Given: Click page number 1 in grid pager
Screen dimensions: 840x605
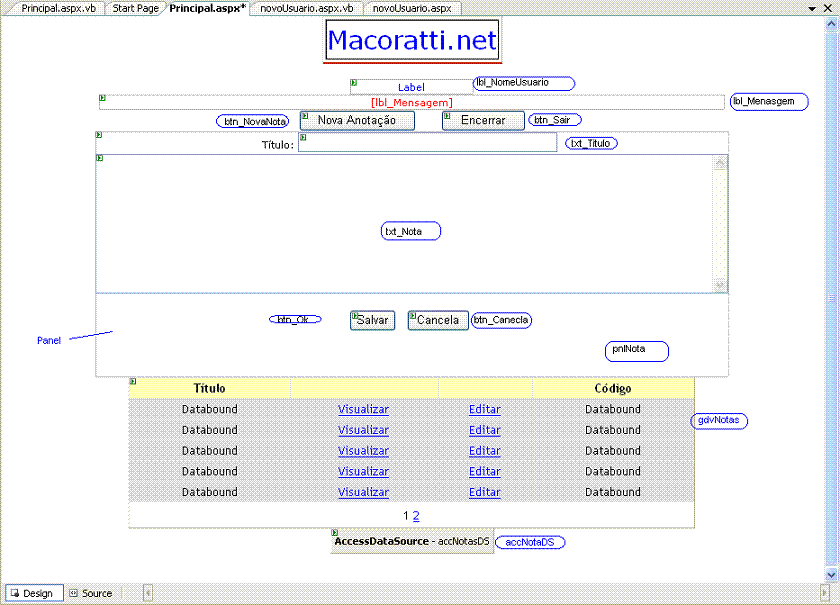Looking at the screenshot, I should pyautogui.click(x=406, y=516).
